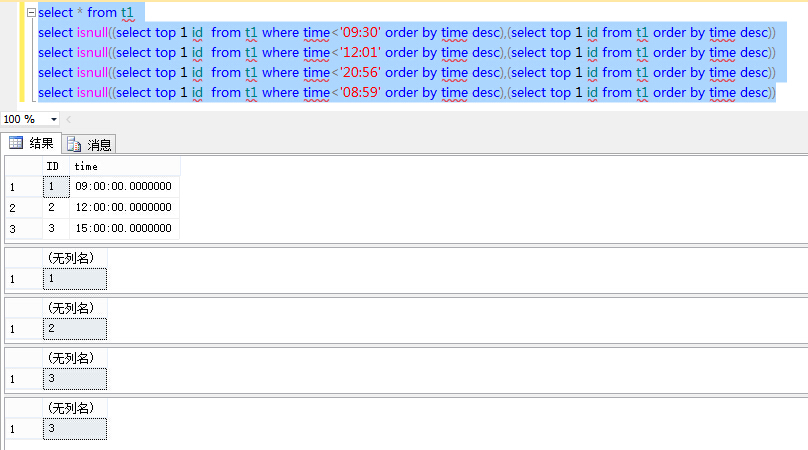
Task: Click the messages icon on 消息 tab
Action: tap(74, 145)
